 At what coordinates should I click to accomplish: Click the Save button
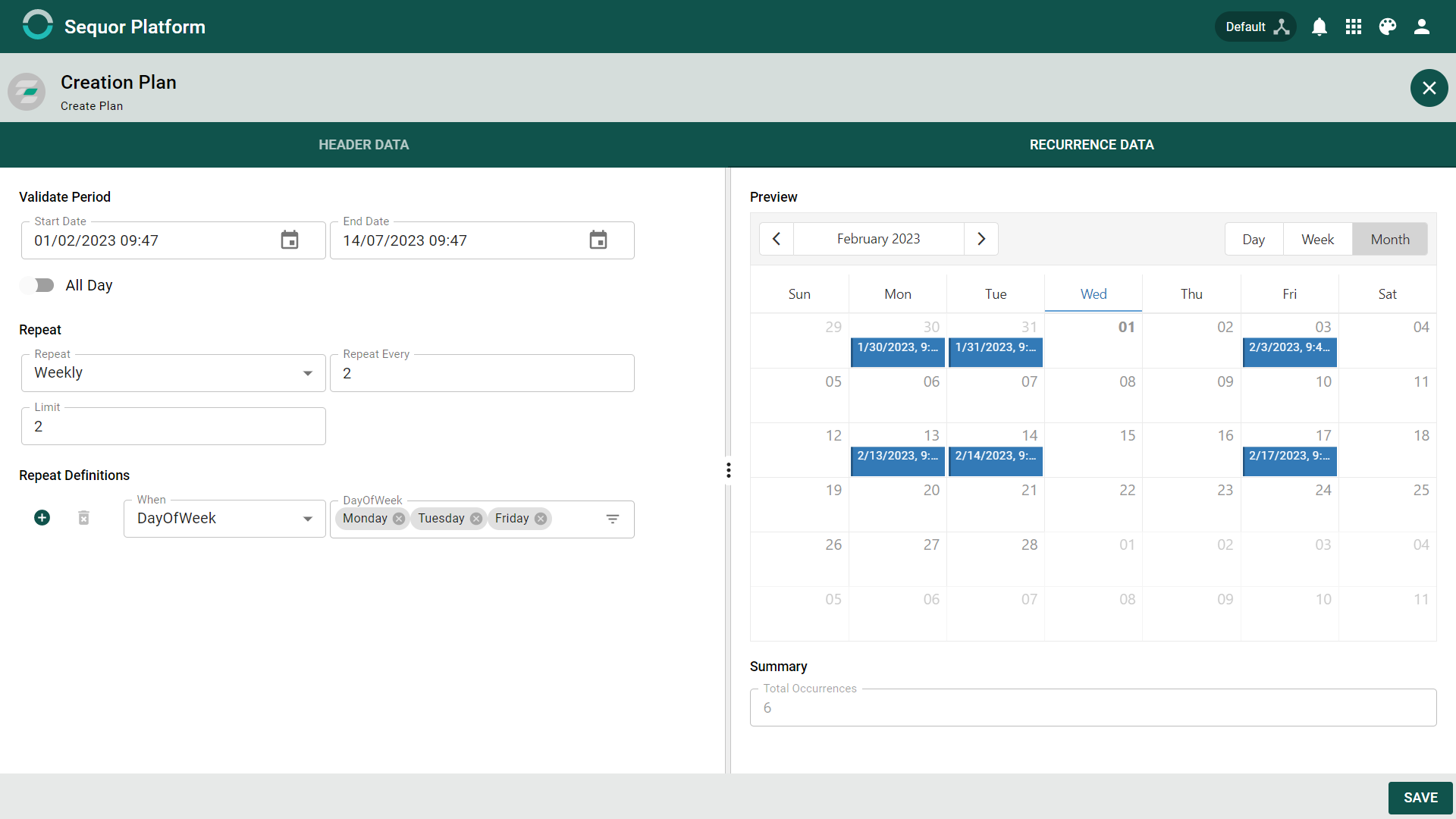pyautogui.click(x=1420, y=798)
